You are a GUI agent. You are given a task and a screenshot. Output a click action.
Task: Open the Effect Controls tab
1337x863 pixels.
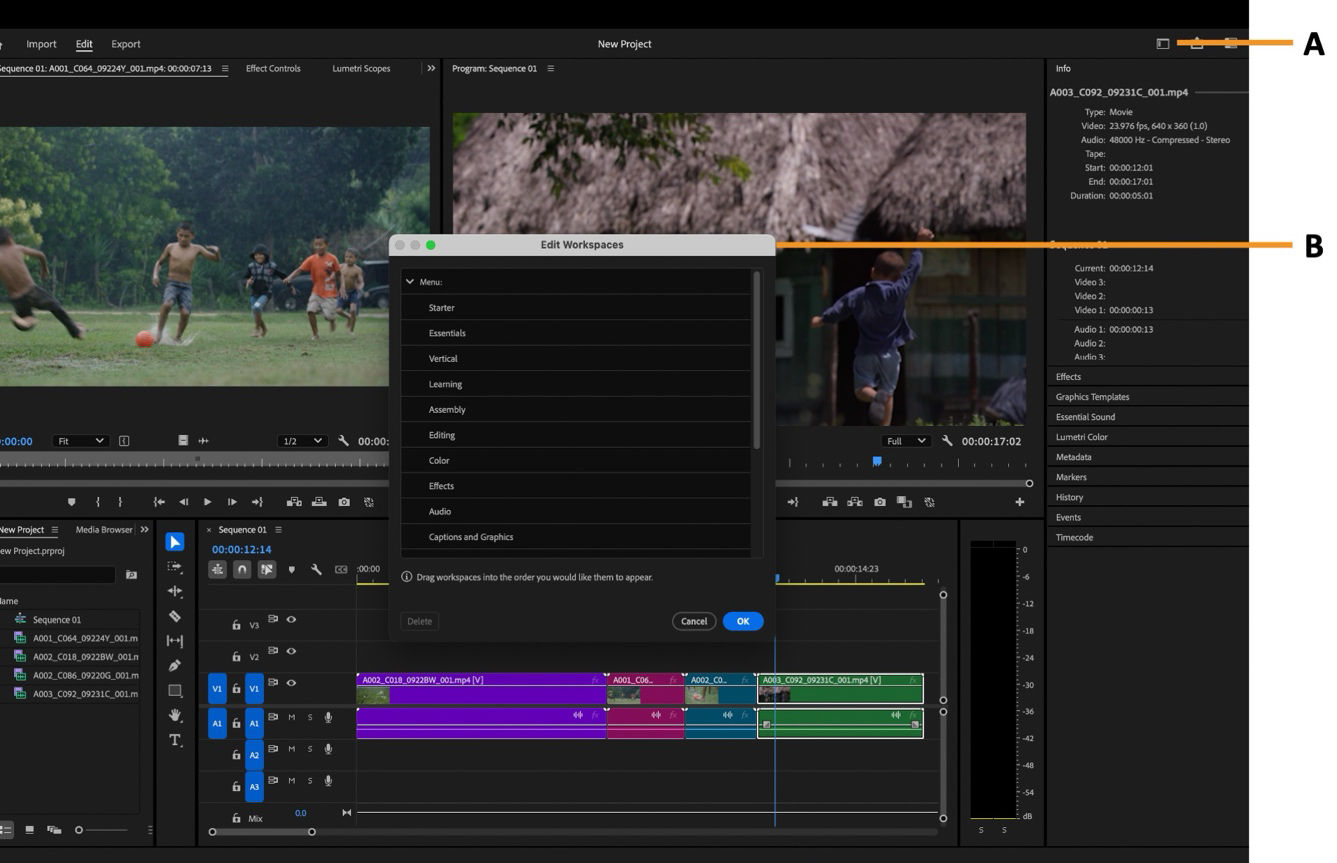[x=272, y=68]
